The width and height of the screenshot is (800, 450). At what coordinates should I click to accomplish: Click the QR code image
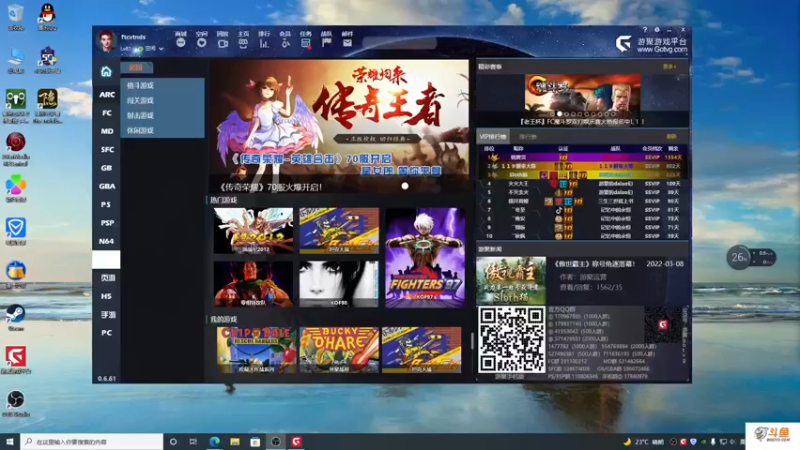tap(511, 340)
